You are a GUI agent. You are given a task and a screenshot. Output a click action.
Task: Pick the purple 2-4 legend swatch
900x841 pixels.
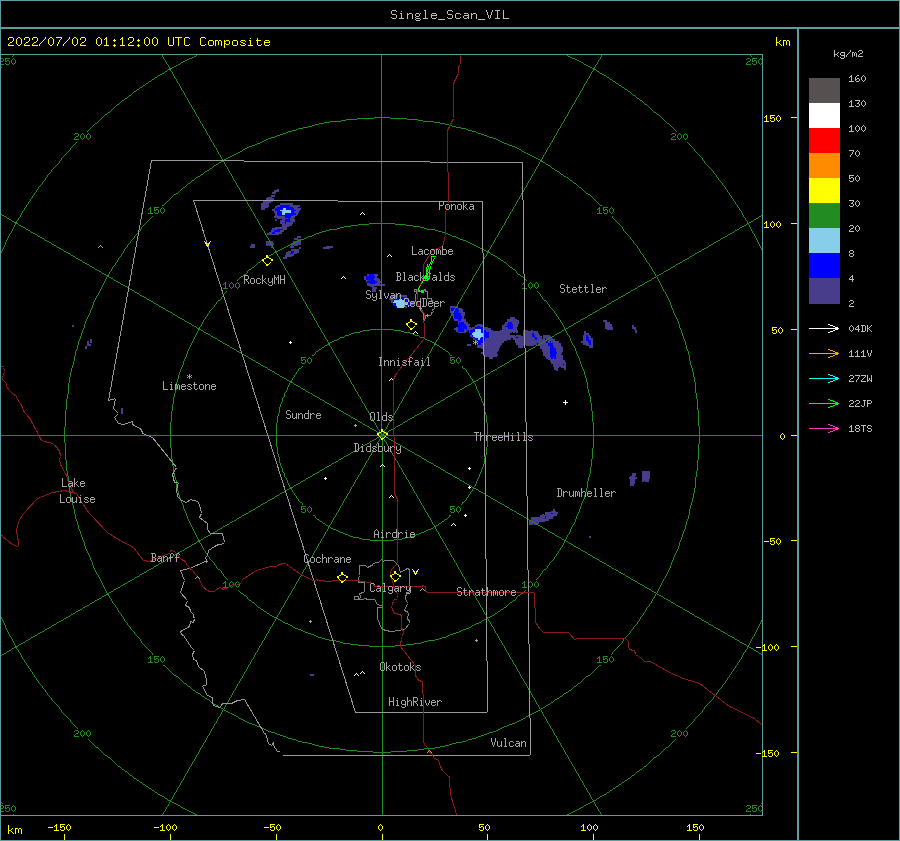[x=824, y=291]
